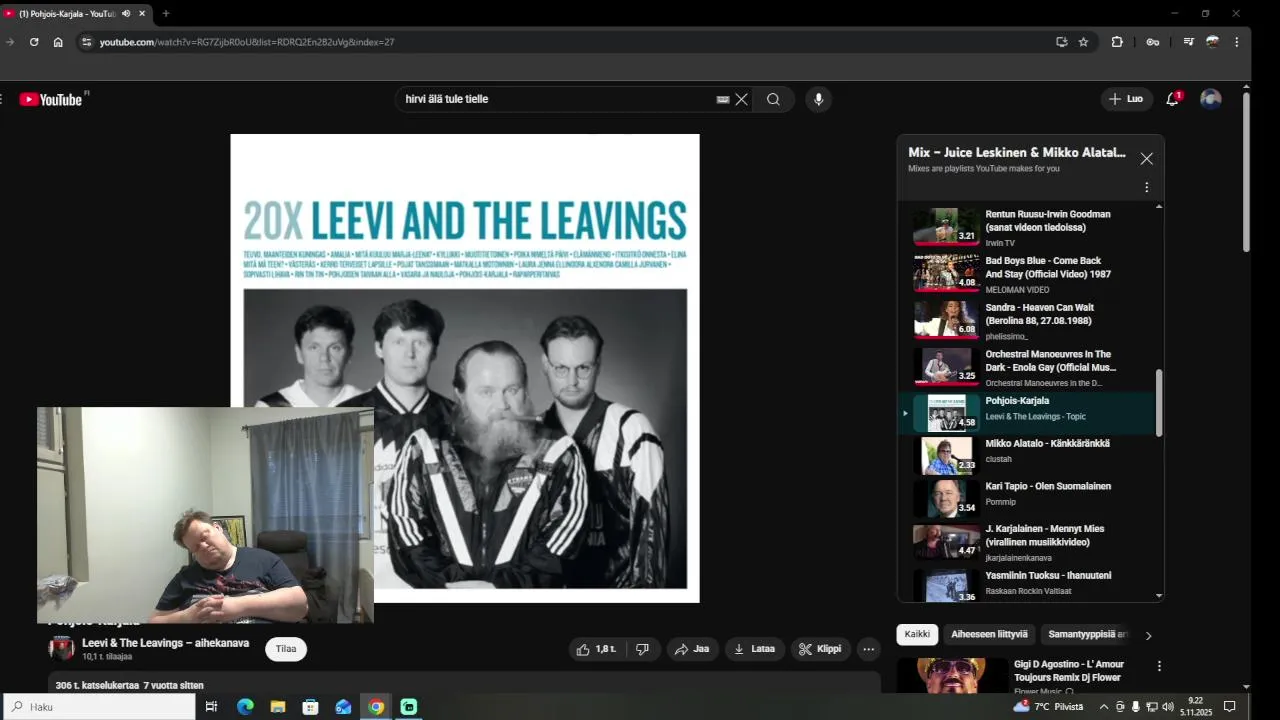
Task: Download video with Lataa button
Action: [754, 649]
